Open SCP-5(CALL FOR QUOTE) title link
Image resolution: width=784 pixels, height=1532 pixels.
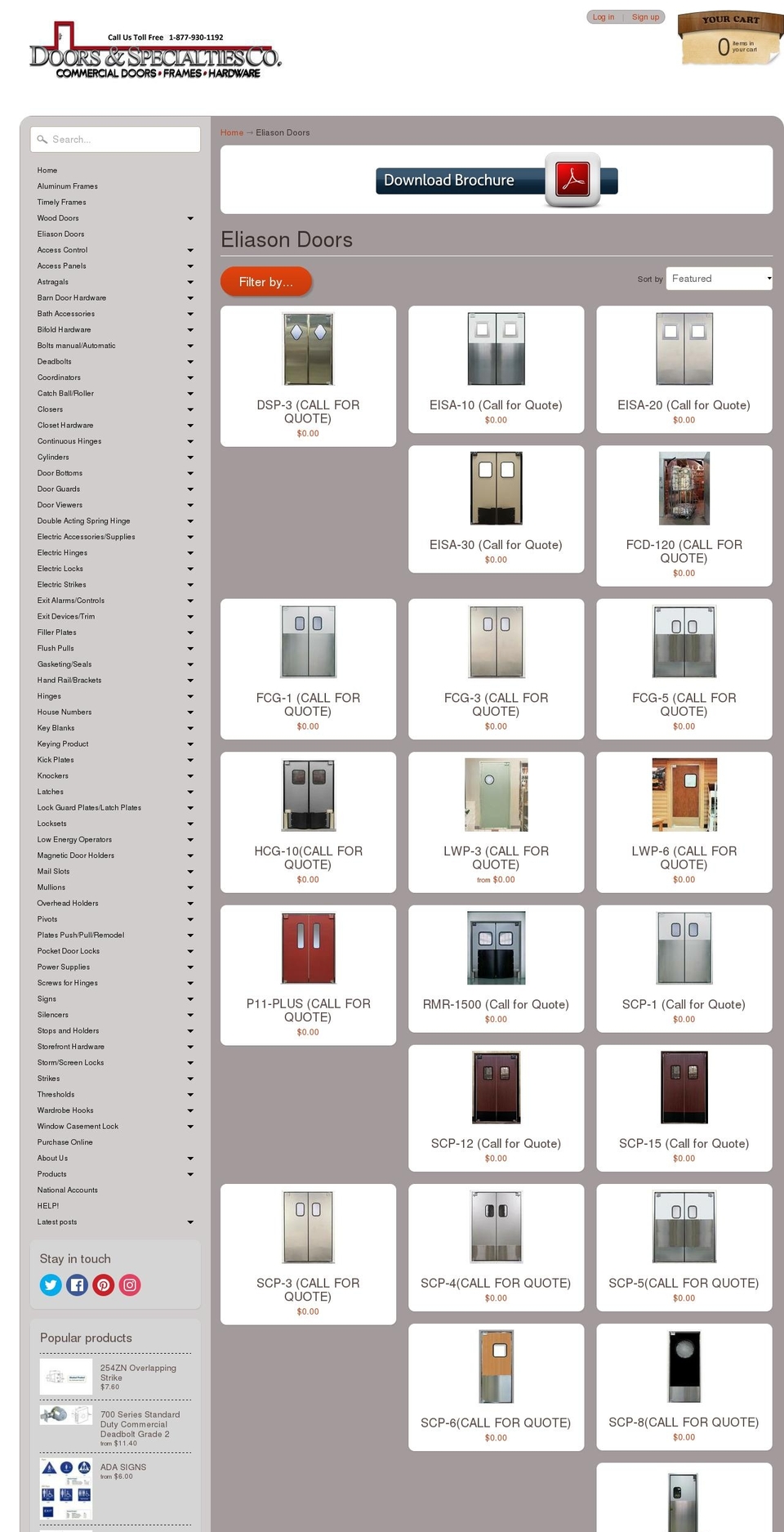(684, 1283)
